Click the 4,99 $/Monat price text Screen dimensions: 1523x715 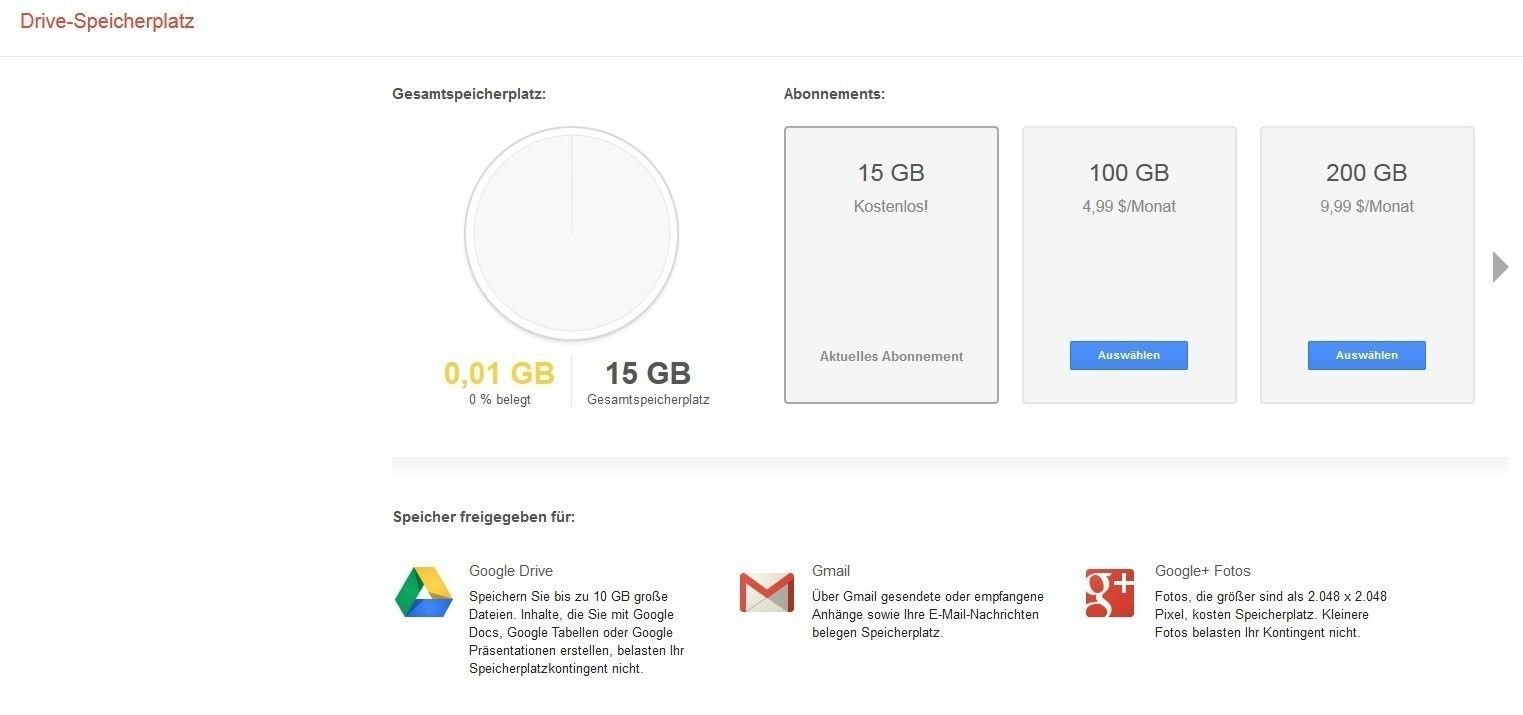1129,207
